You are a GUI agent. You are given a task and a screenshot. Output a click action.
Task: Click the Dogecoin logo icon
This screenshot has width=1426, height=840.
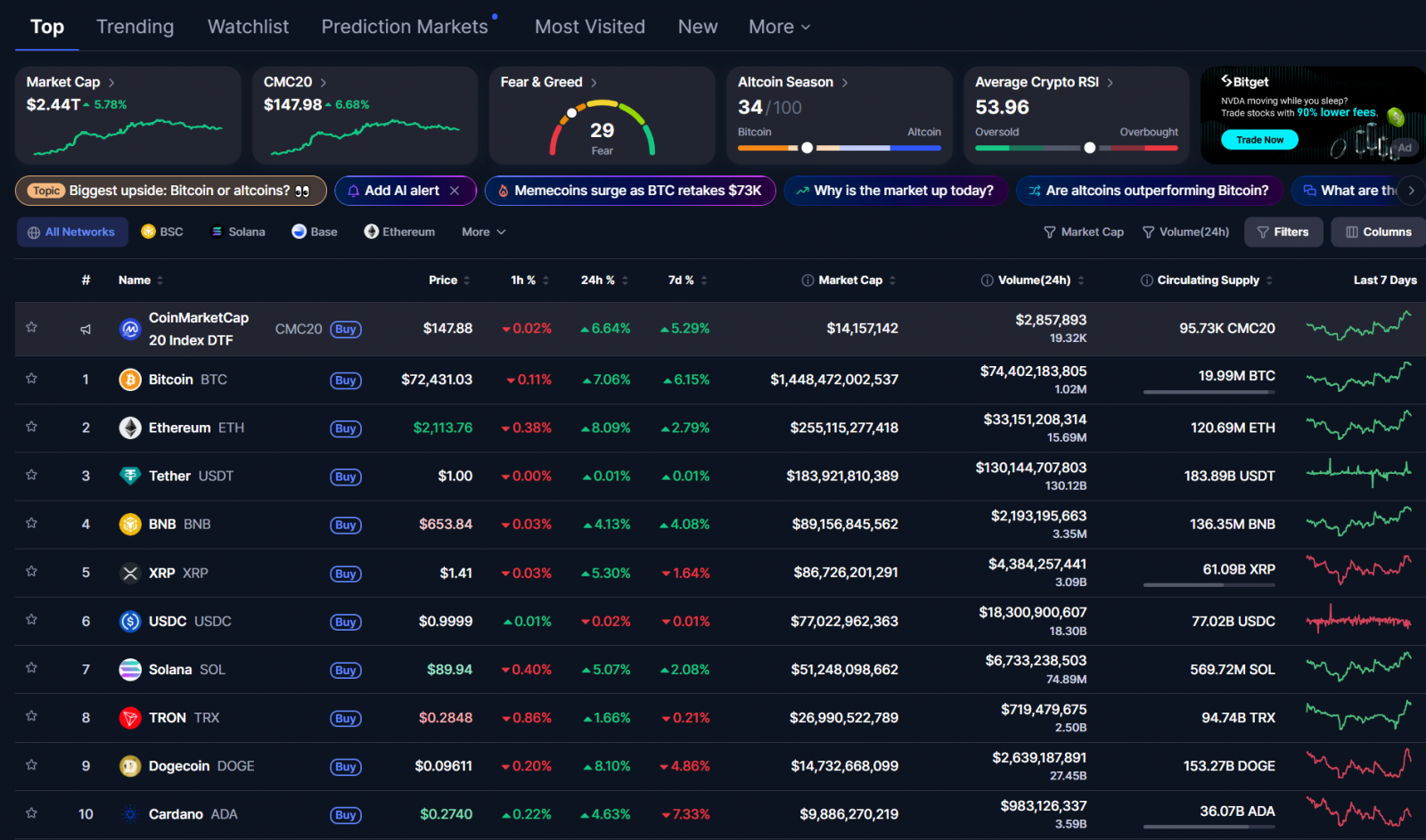(130, 766)
